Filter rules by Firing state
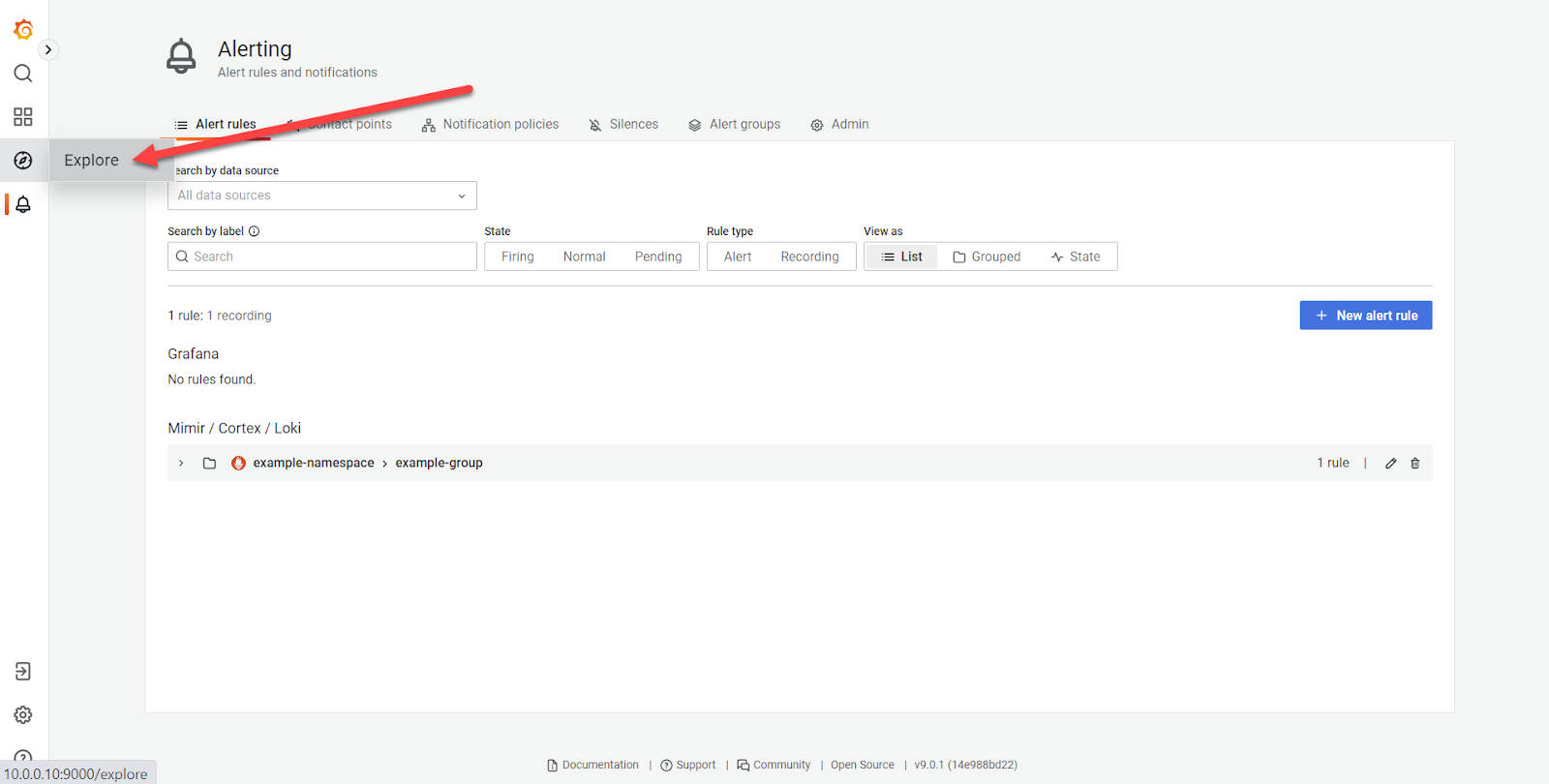This screenshot has width=1549, height=784. (x=517, y=256)
